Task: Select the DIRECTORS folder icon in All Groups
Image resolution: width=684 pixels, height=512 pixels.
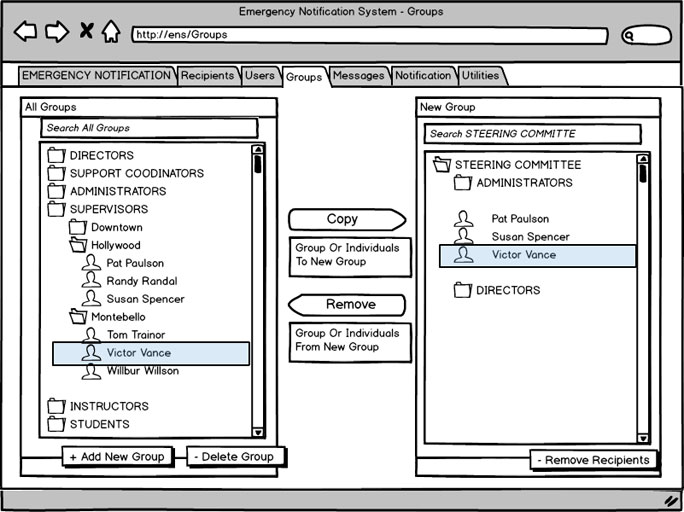Action: tap(57, 155)
